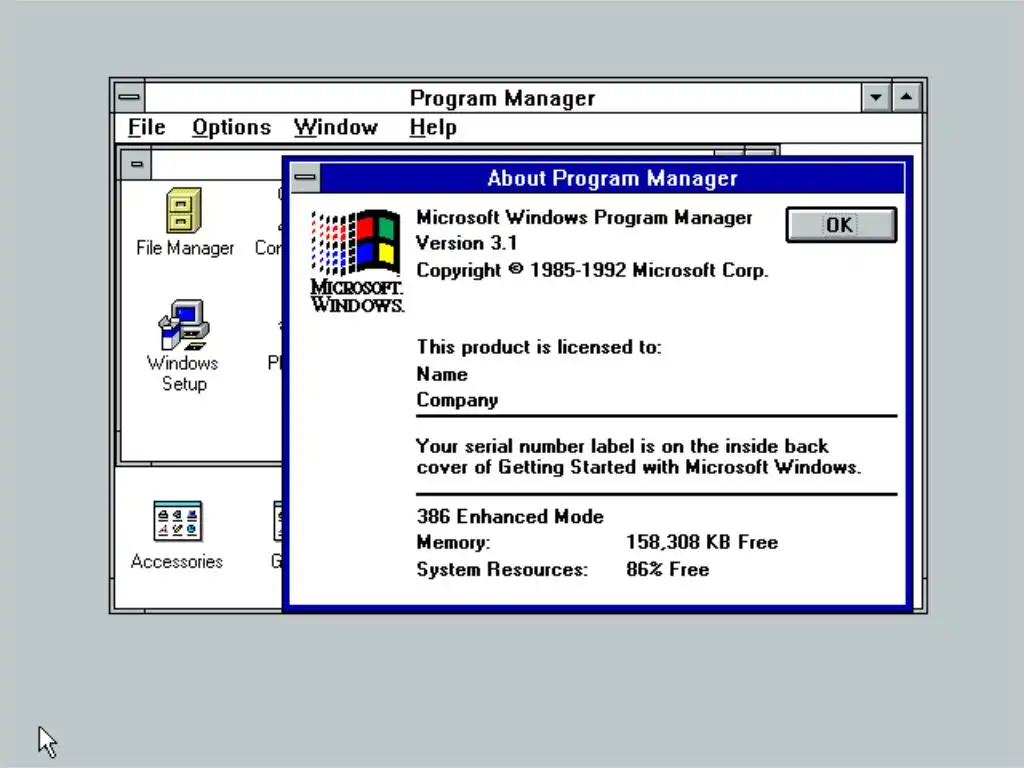Click the 'Copyright © 1985-1992 Microsoft Corp.' line
This screenshot has width=1024, height=768.
point(592,270)
